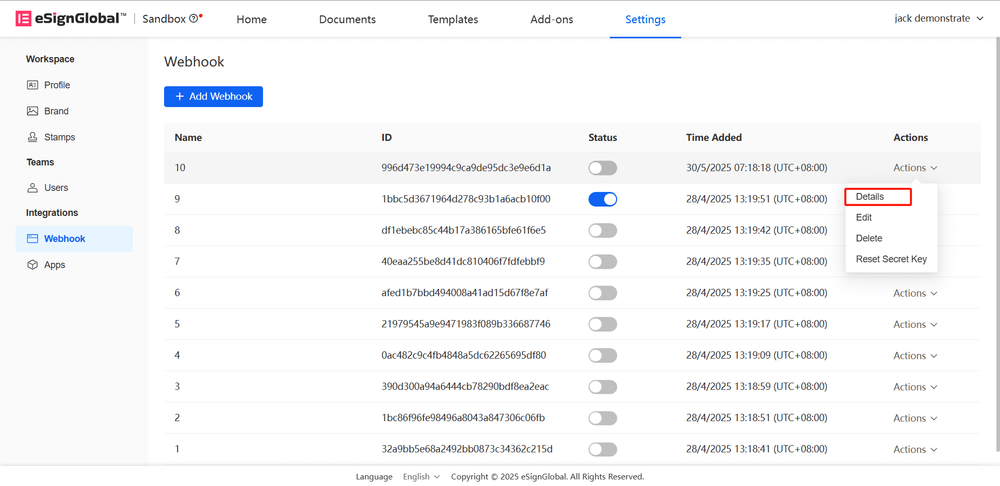Choose Details from the actions menu
1000x486 pixels.
click(x=871, y=197)
